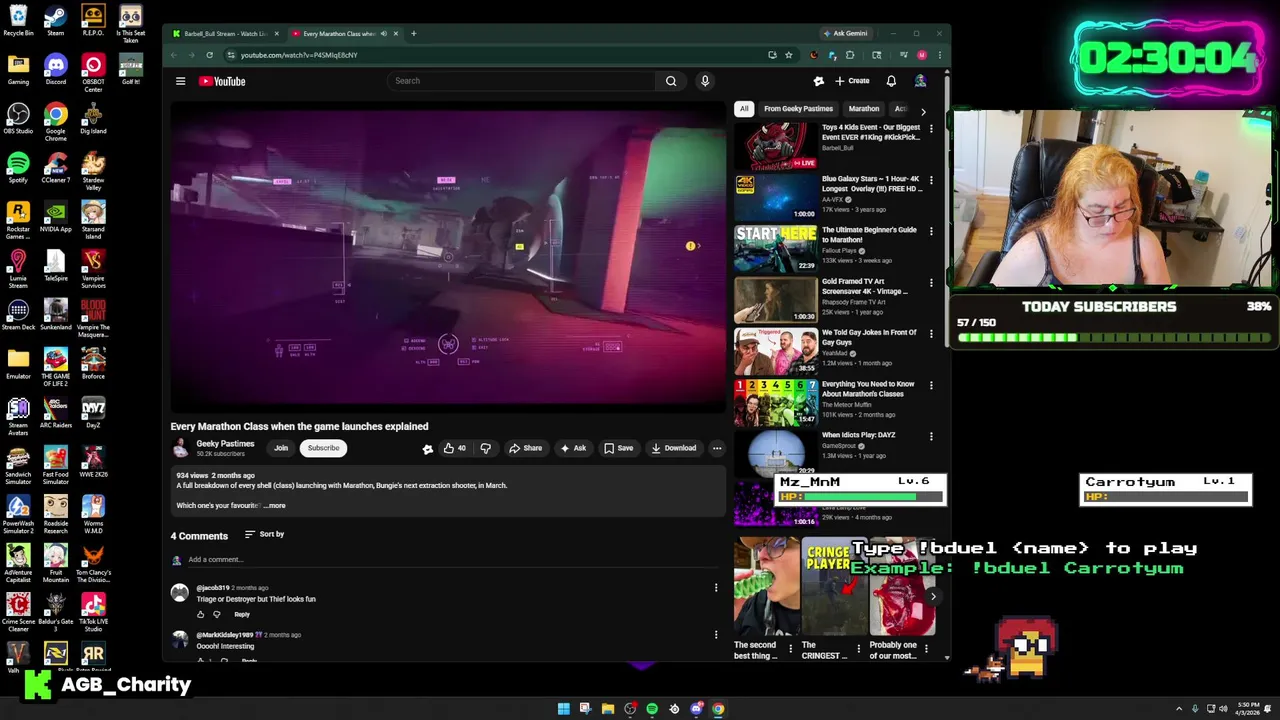Open options for @MarkKidsley1989 comment
Screen dimensions: 1280x720
(715, 635)
